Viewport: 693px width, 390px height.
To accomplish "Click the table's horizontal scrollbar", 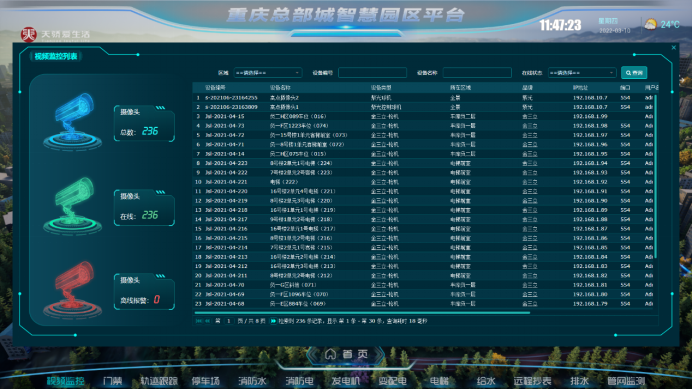I will (362, 313).
